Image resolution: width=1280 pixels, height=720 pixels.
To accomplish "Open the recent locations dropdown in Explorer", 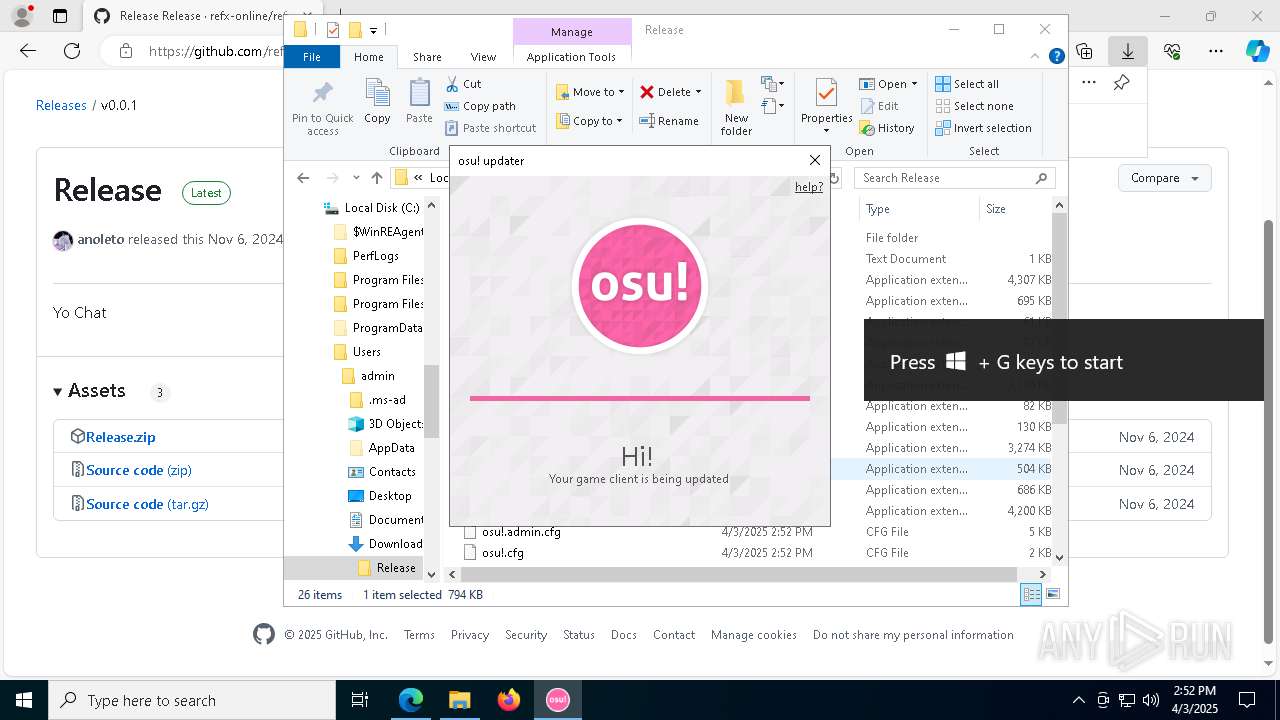I will pyautogui.click(x=356, y=178).
